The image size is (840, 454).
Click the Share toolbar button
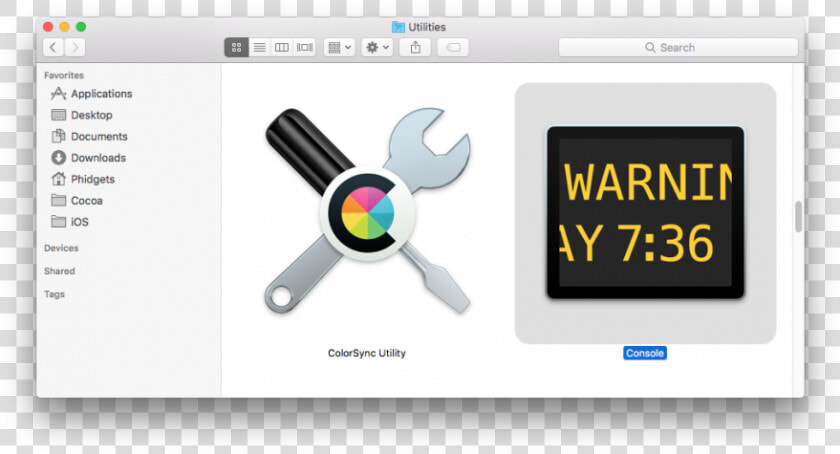[x=415, y=47]
